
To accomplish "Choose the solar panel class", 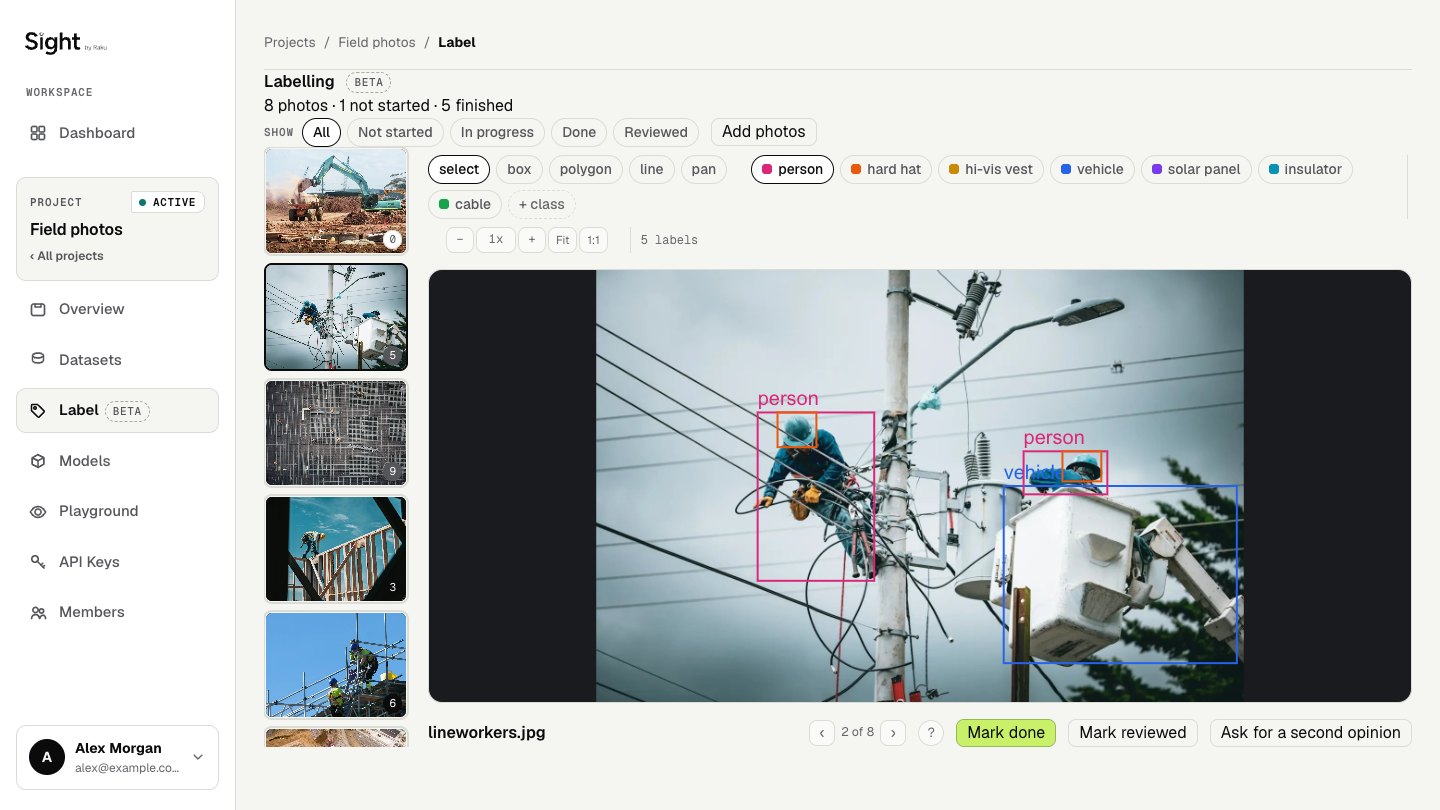I will point(1194,169).
